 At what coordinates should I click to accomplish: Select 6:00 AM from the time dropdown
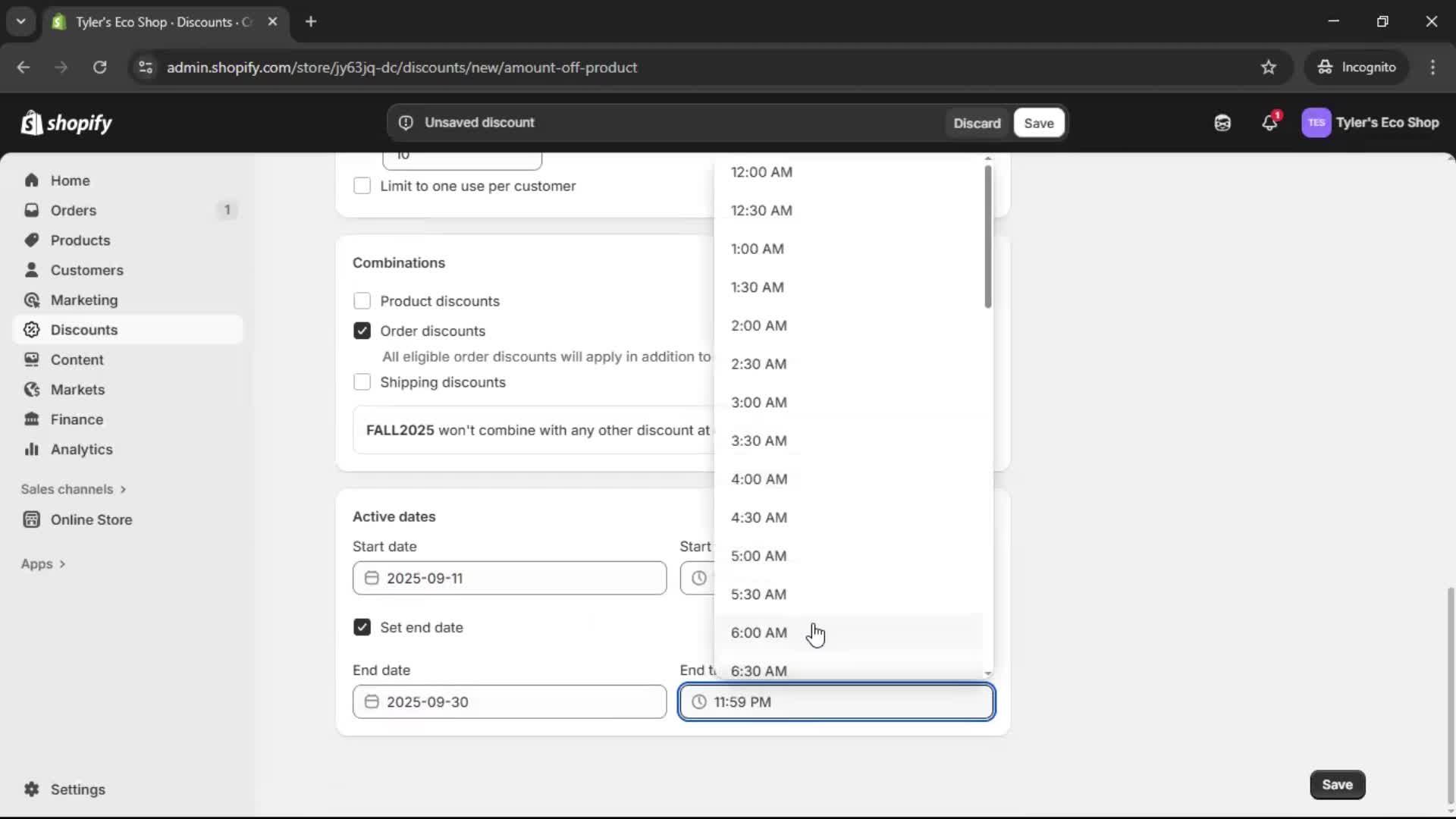[x=758, y=632]
